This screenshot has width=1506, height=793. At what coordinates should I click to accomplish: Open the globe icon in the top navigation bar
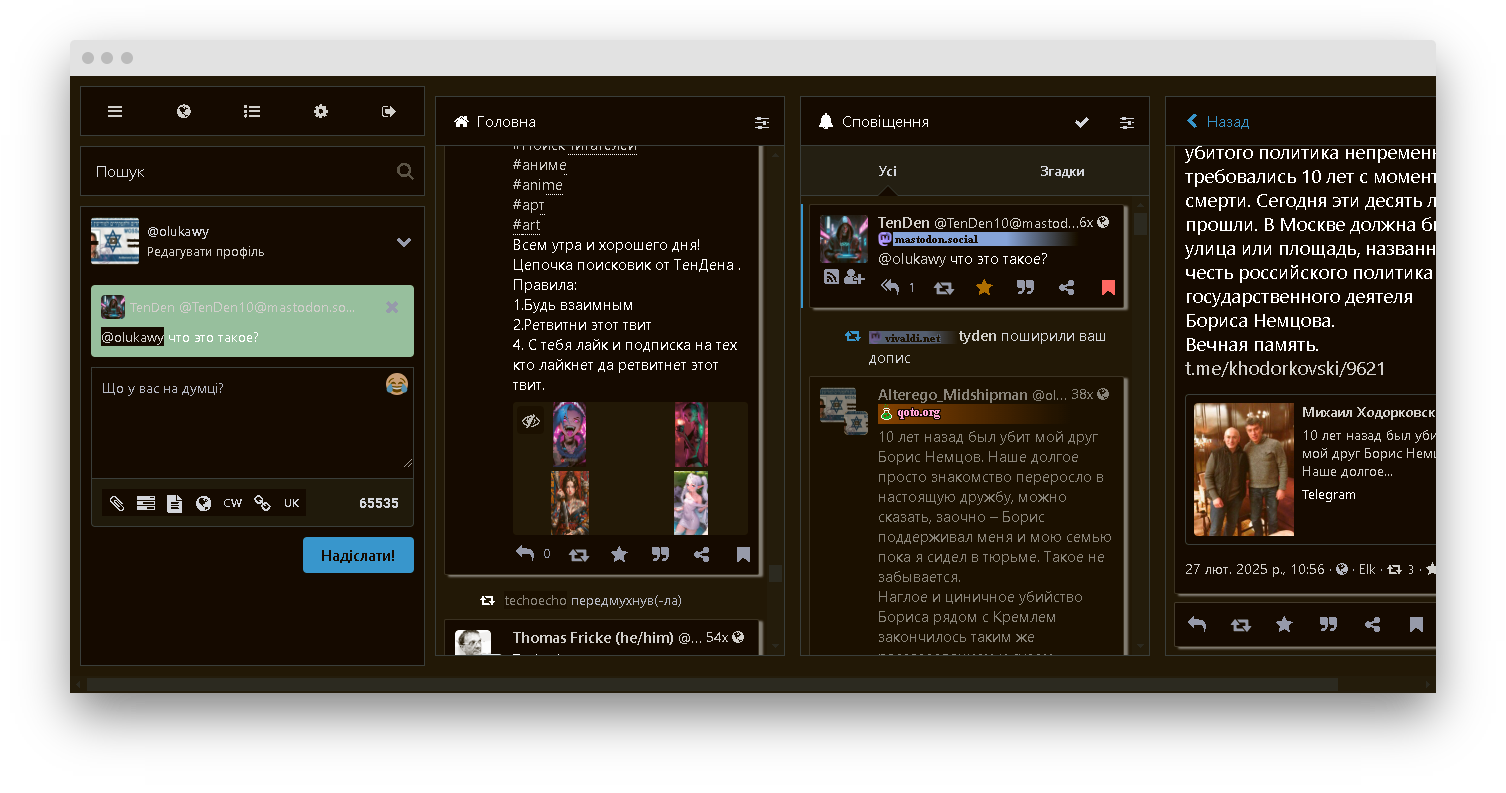coord(184,111)
